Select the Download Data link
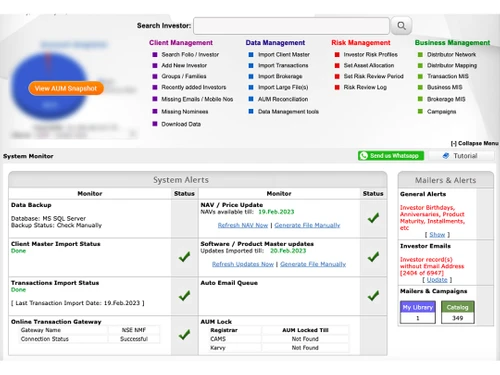This screenshot has height=375, width=500. pyautogui.click(x=181, y=124)
